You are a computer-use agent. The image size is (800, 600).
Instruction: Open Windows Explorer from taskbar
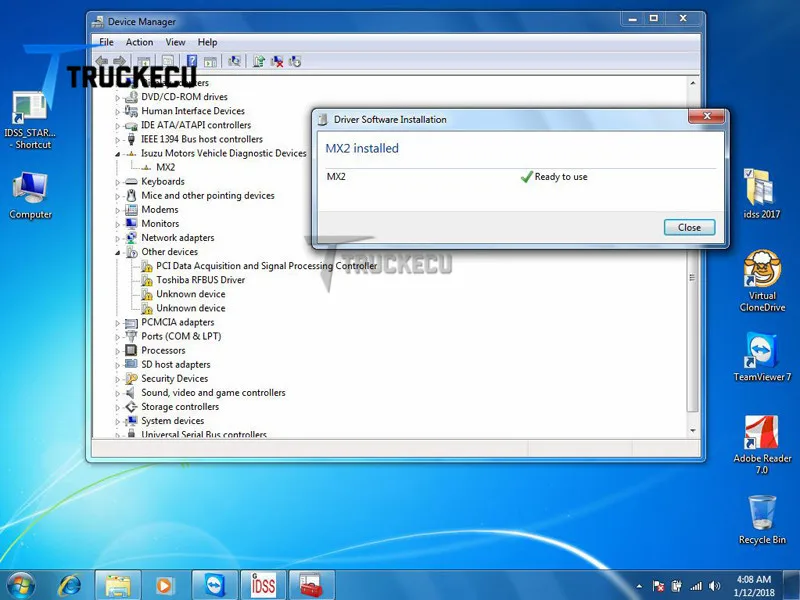118,585
